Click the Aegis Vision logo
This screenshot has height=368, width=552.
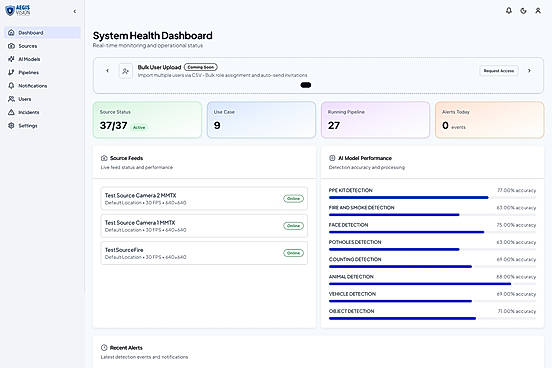coord(18,11)
